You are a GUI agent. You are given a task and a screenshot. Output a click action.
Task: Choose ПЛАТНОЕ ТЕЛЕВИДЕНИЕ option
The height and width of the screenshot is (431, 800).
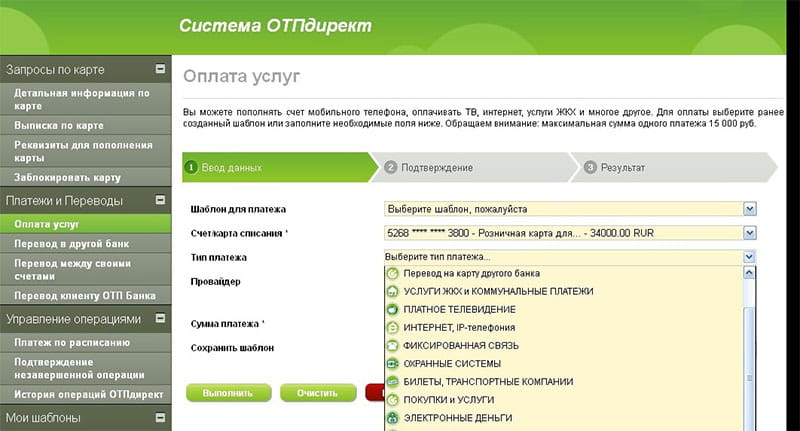coord(564,309)
